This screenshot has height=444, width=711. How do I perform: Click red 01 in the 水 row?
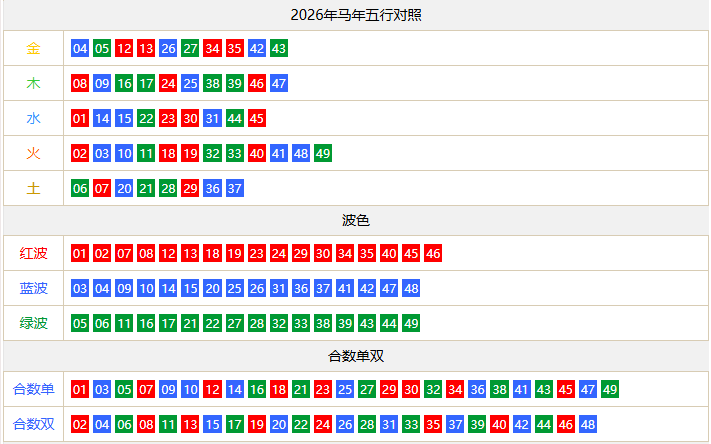(x=80, y=118)
